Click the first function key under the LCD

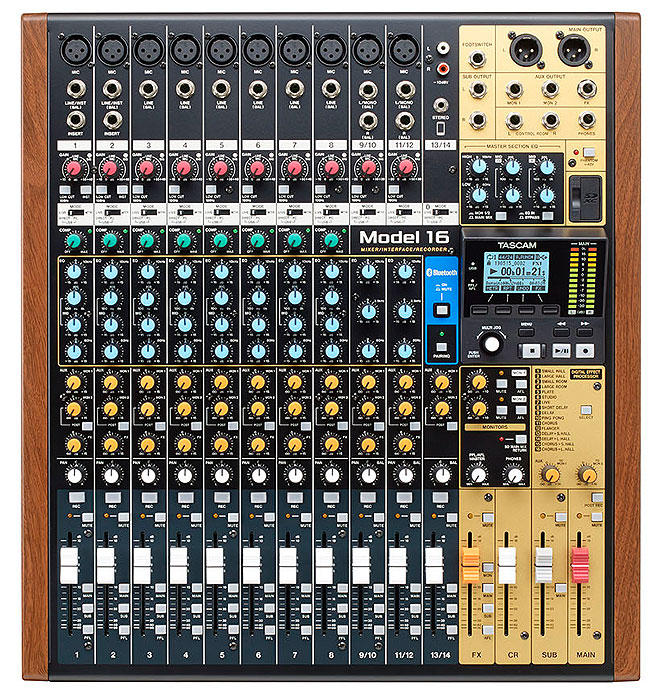tap(479, 309)
